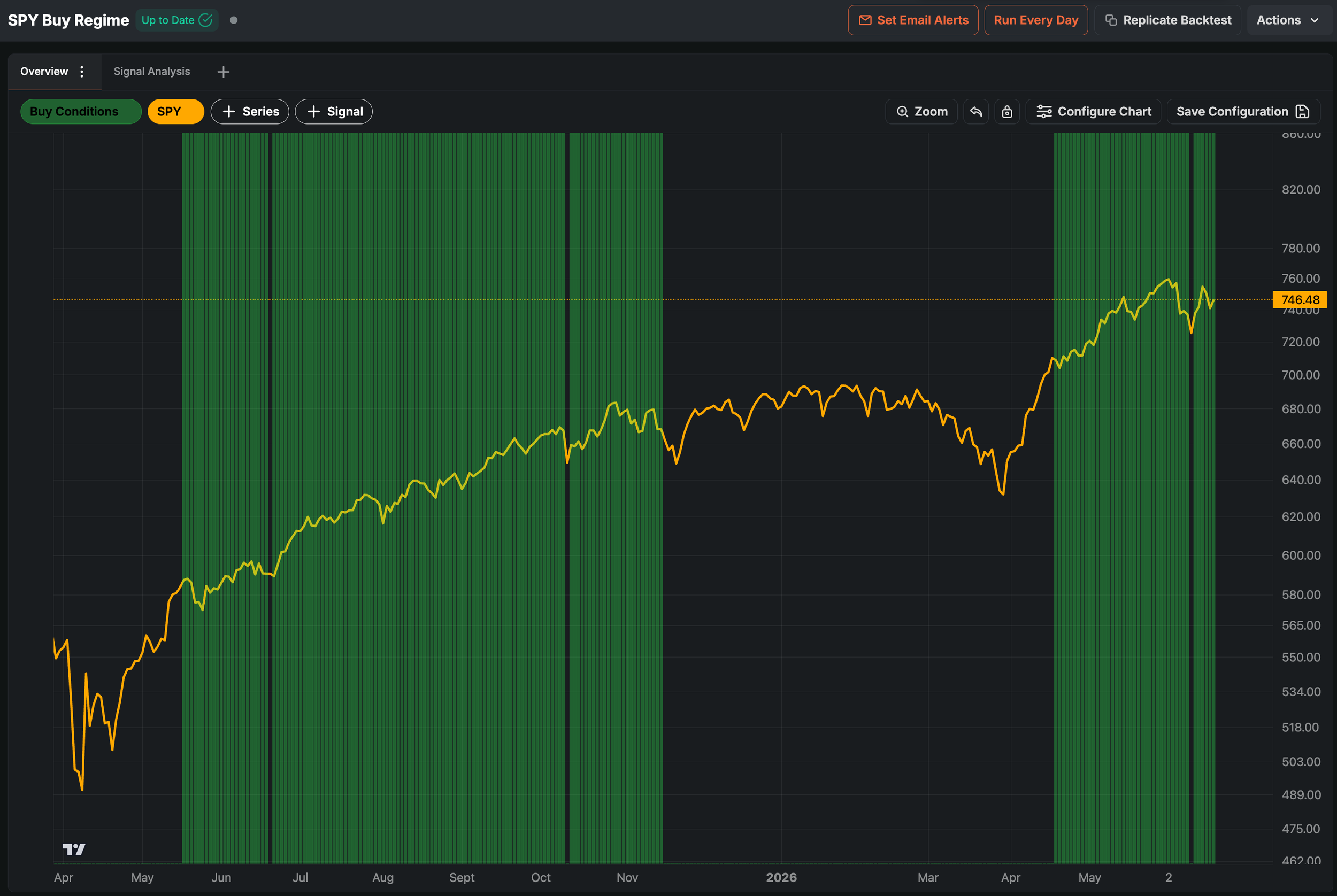This screenshot has height=896, width=1337.
Task: Toggle the Buy Conditions pill
Action: click(x=81, y=111)
